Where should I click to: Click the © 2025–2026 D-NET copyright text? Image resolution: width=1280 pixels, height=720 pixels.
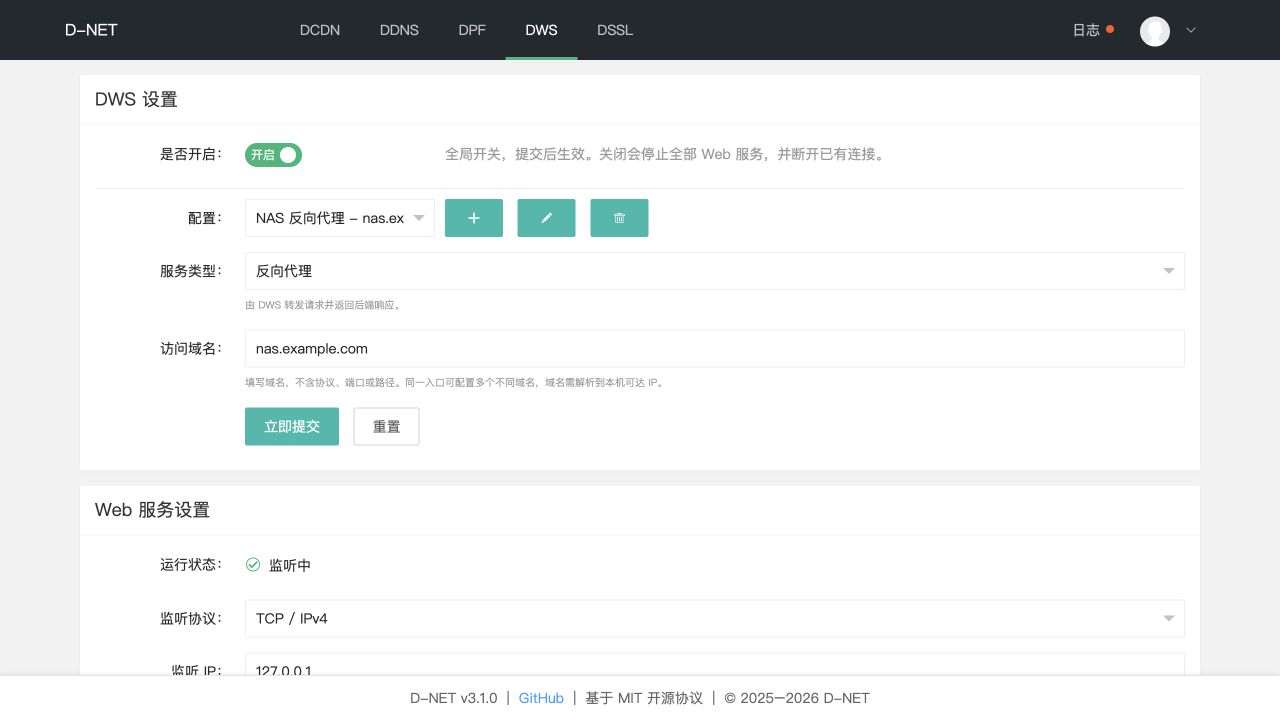[797, 698]
